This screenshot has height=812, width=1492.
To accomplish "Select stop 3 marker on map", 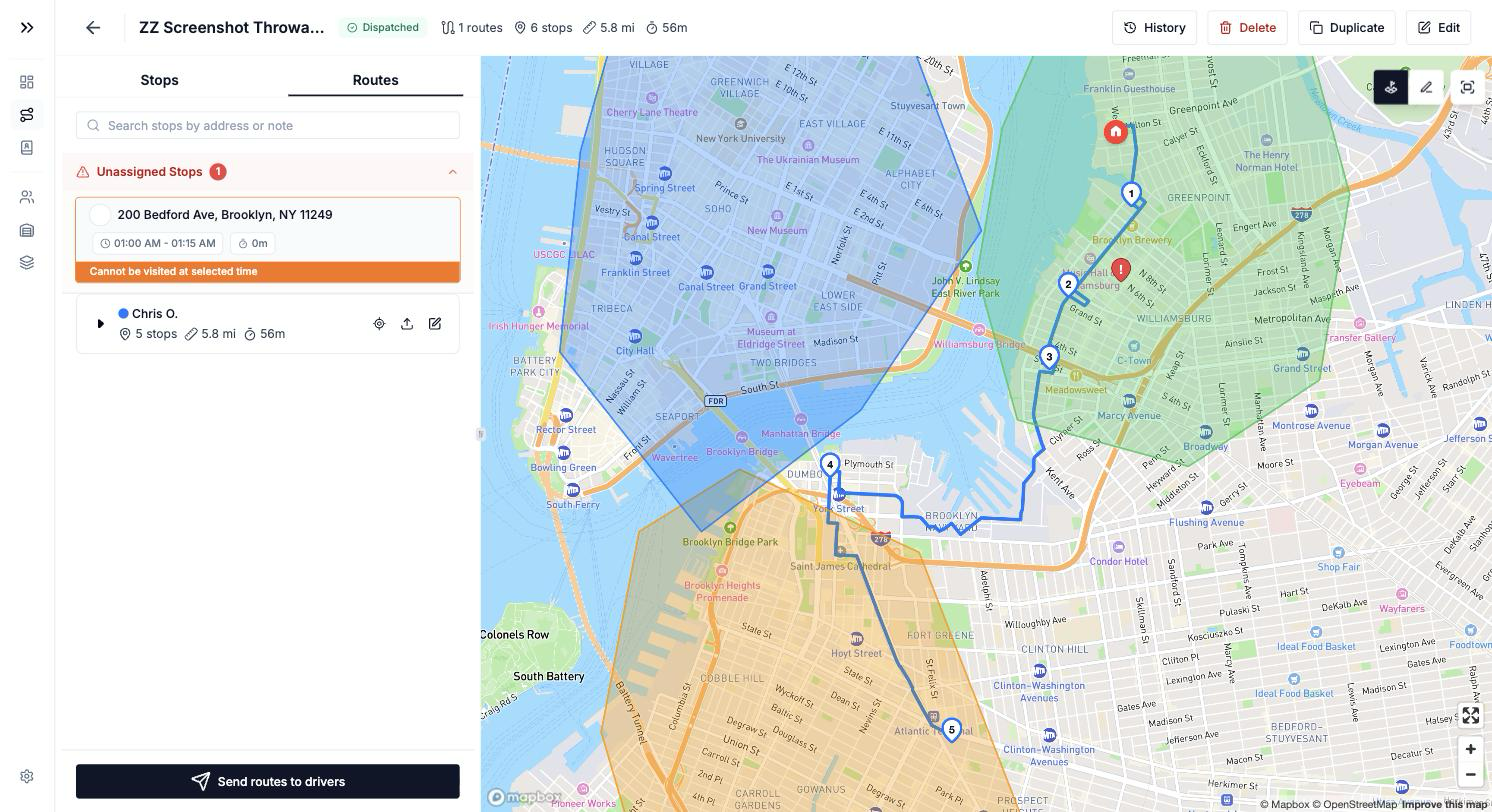I will [x=1049, y=357].
